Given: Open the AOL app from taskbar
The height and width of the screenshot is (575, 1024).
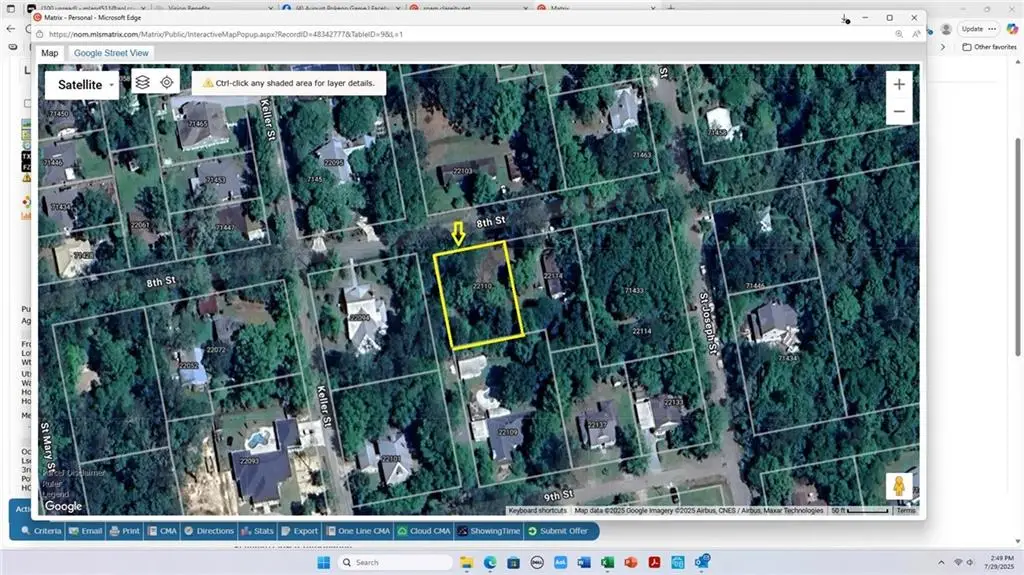Looking at the screenshot, I should pyautogui.click(x=560, y=562).
